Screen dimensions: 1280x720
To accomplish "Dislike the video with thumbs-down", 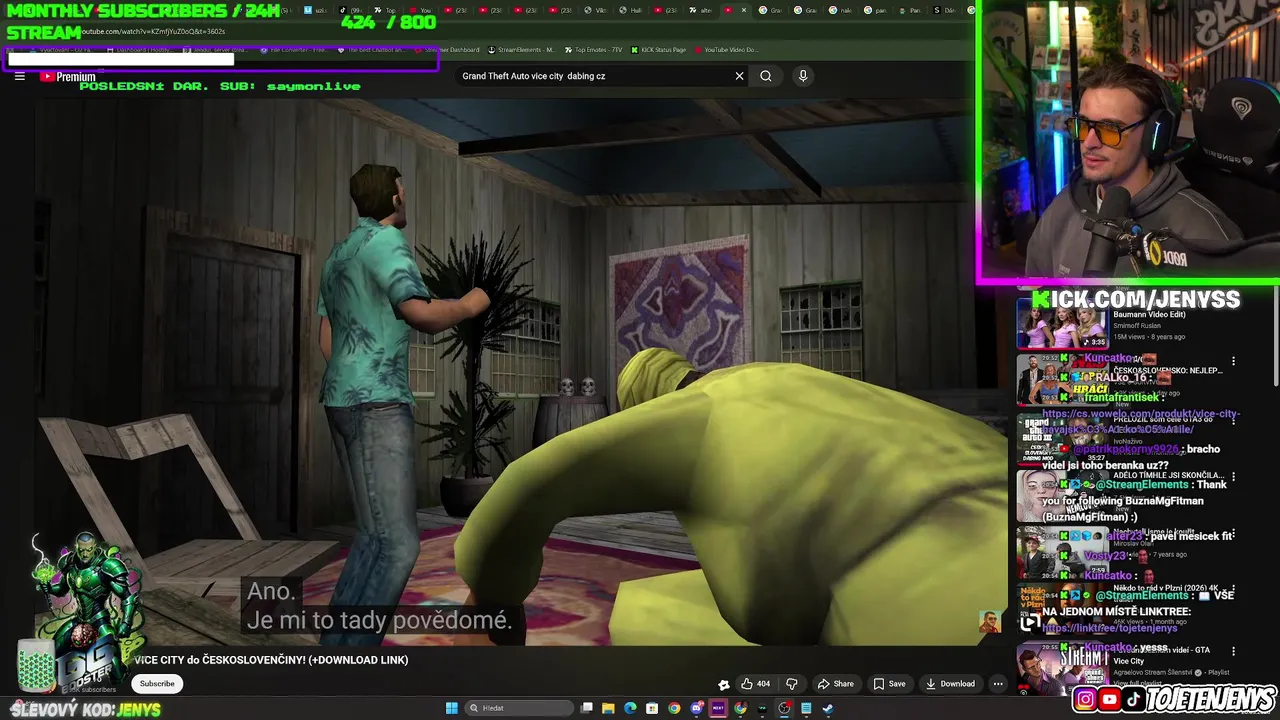I will [792, 684].
